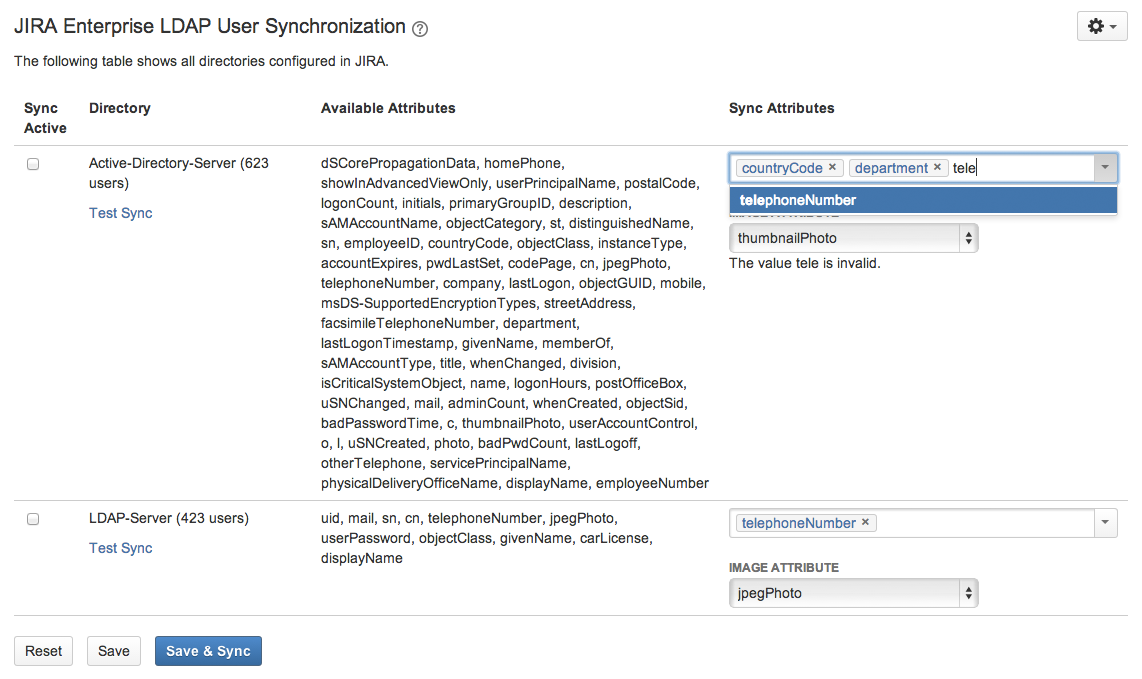1142x679 pixels.
Task: Expand Active-Directory sync attributes dropdown arrow
Action: click(x=1105, y=168)
